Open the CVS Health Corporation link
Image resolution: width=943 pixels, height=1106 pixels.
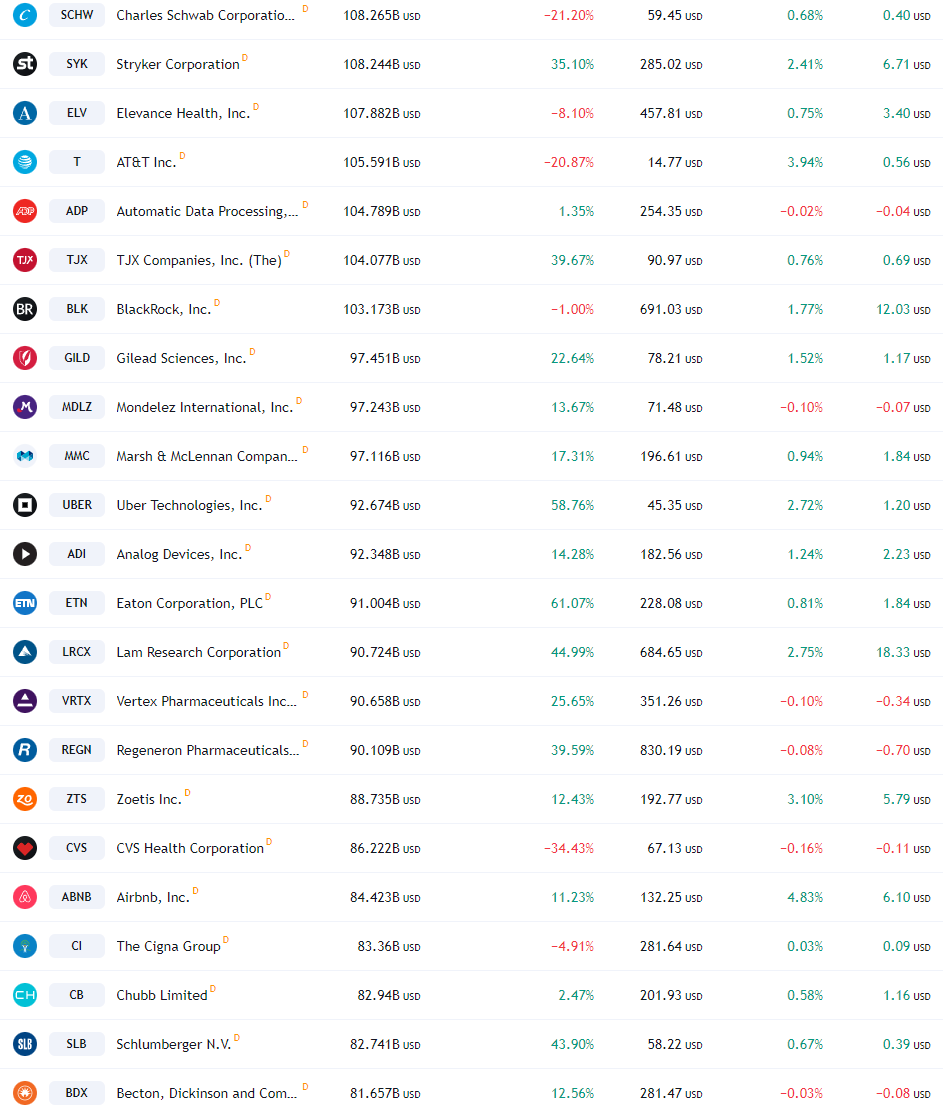click(x=190, y=848)
